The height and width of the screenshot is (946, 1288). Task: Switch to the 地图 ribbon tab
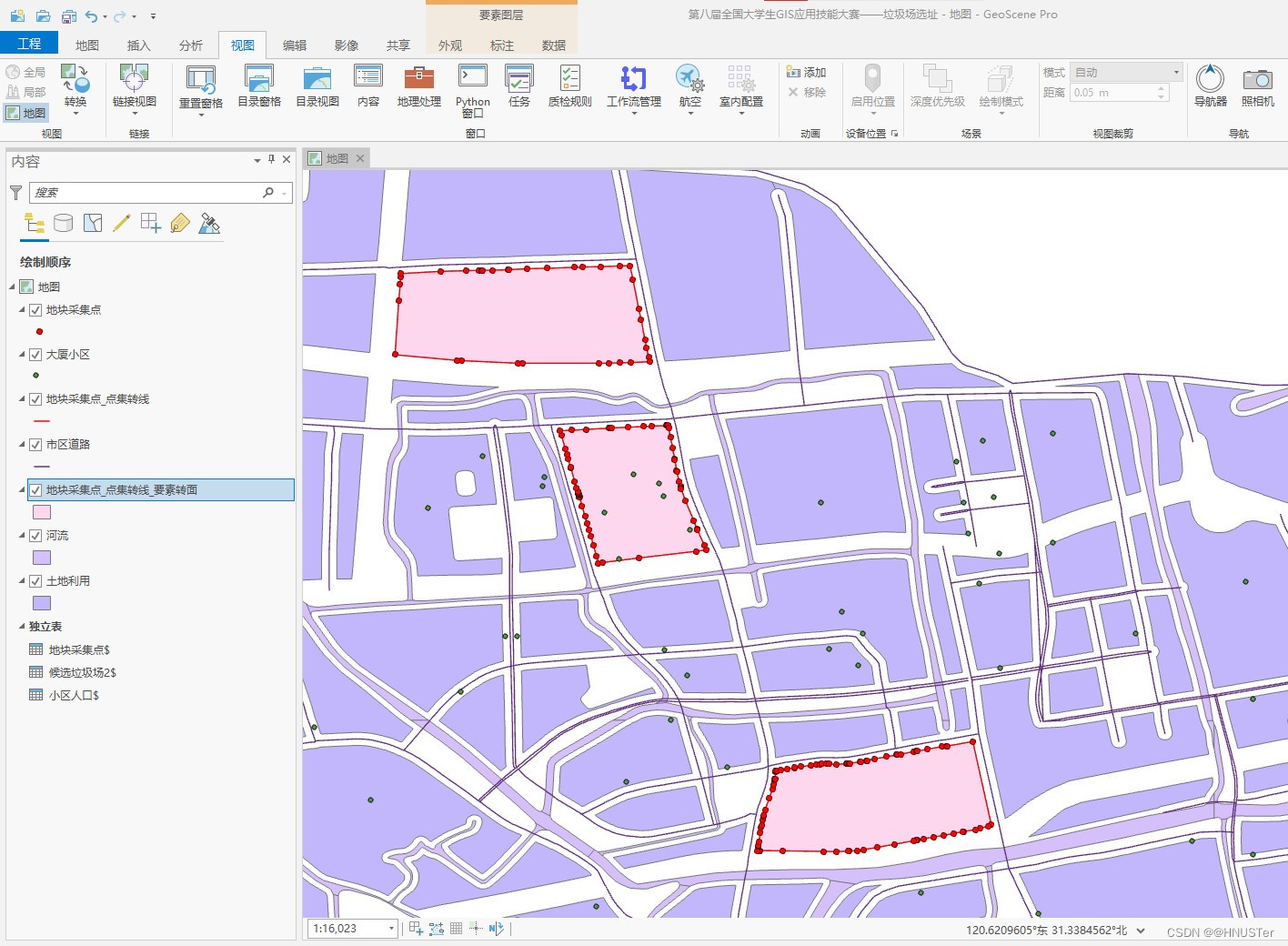click(x=87, y=45)
